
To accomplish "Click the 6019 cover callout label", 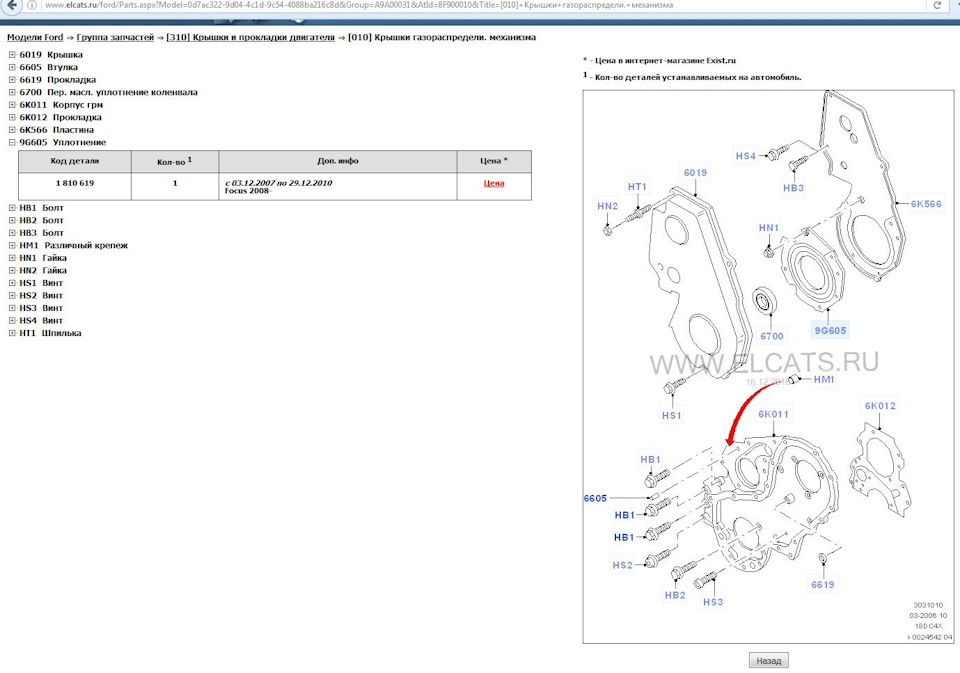I will (x=695, y=173).
